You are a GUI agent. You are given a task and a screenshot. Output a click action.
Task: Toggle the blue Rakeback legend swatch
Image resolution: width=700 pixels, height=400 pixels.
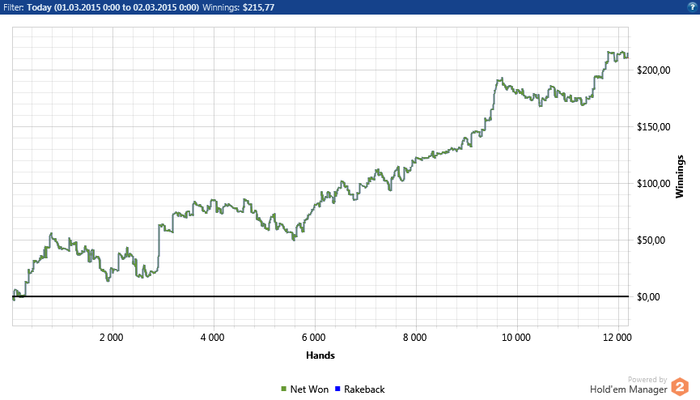pos(338,389)
